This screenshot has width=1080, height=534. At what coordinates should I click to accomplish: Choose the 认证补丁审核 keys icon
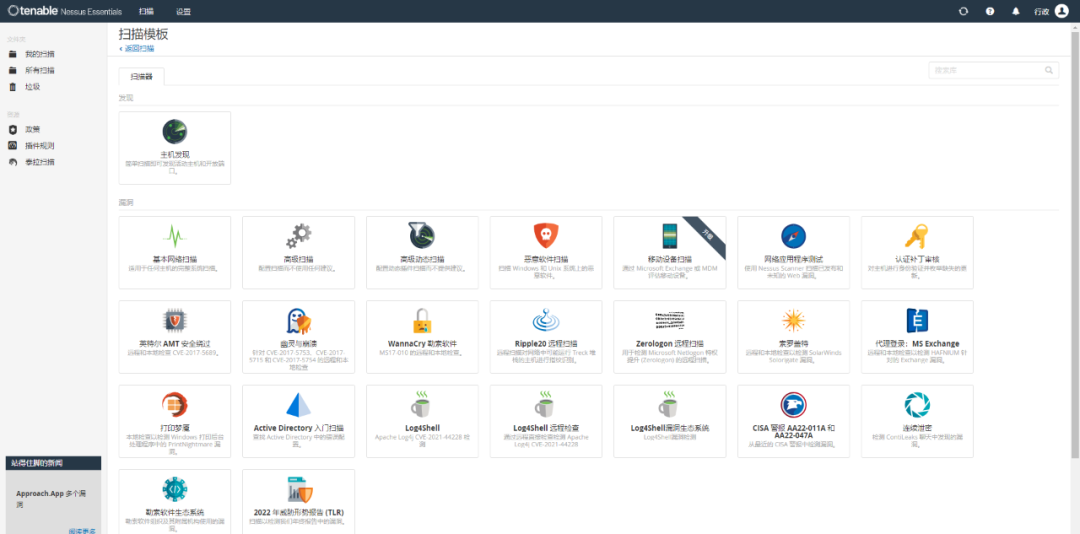[917, 236]
